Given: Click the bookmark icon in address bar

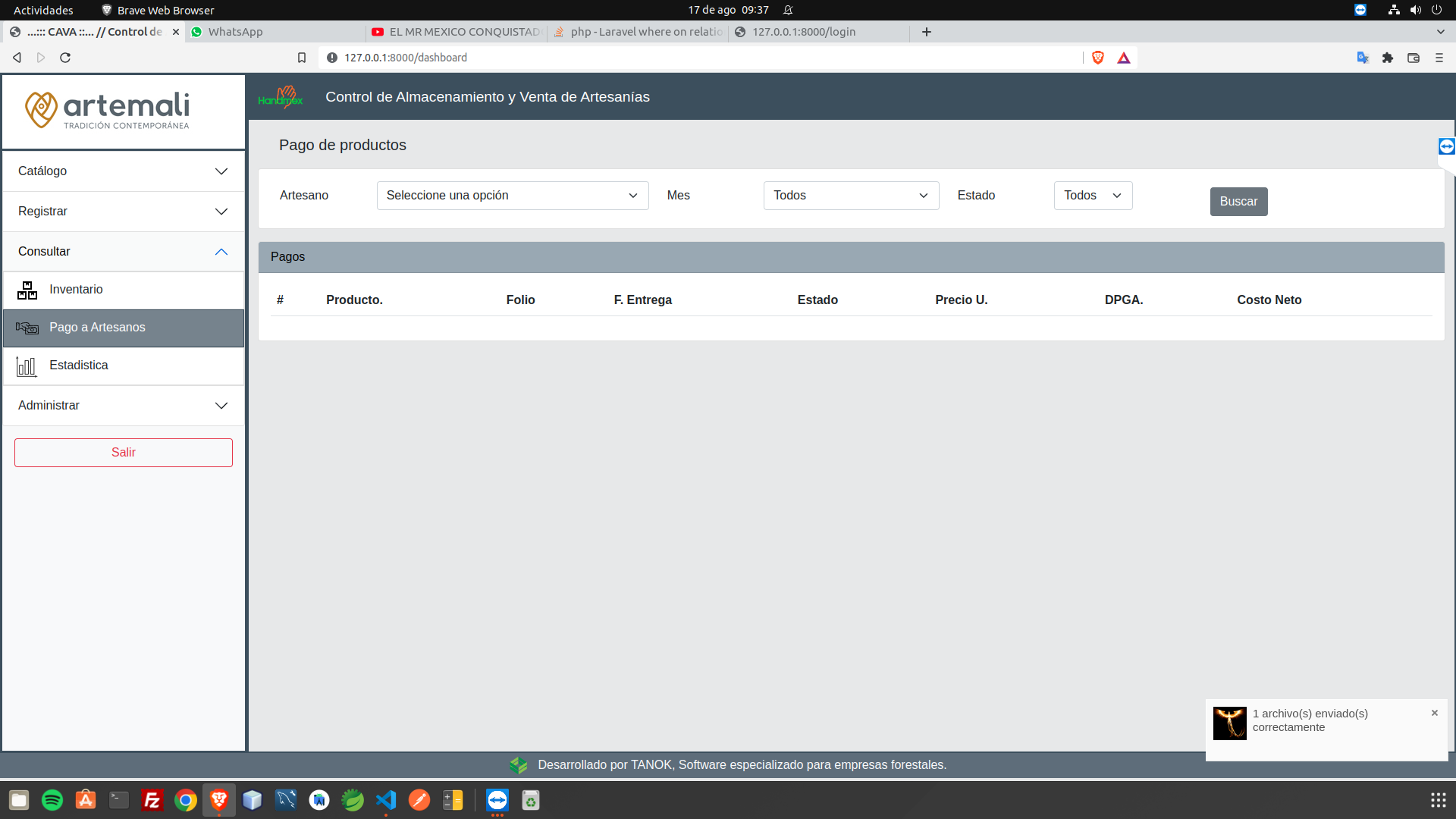Looking at the screenshot, I should tap(301, 58).
